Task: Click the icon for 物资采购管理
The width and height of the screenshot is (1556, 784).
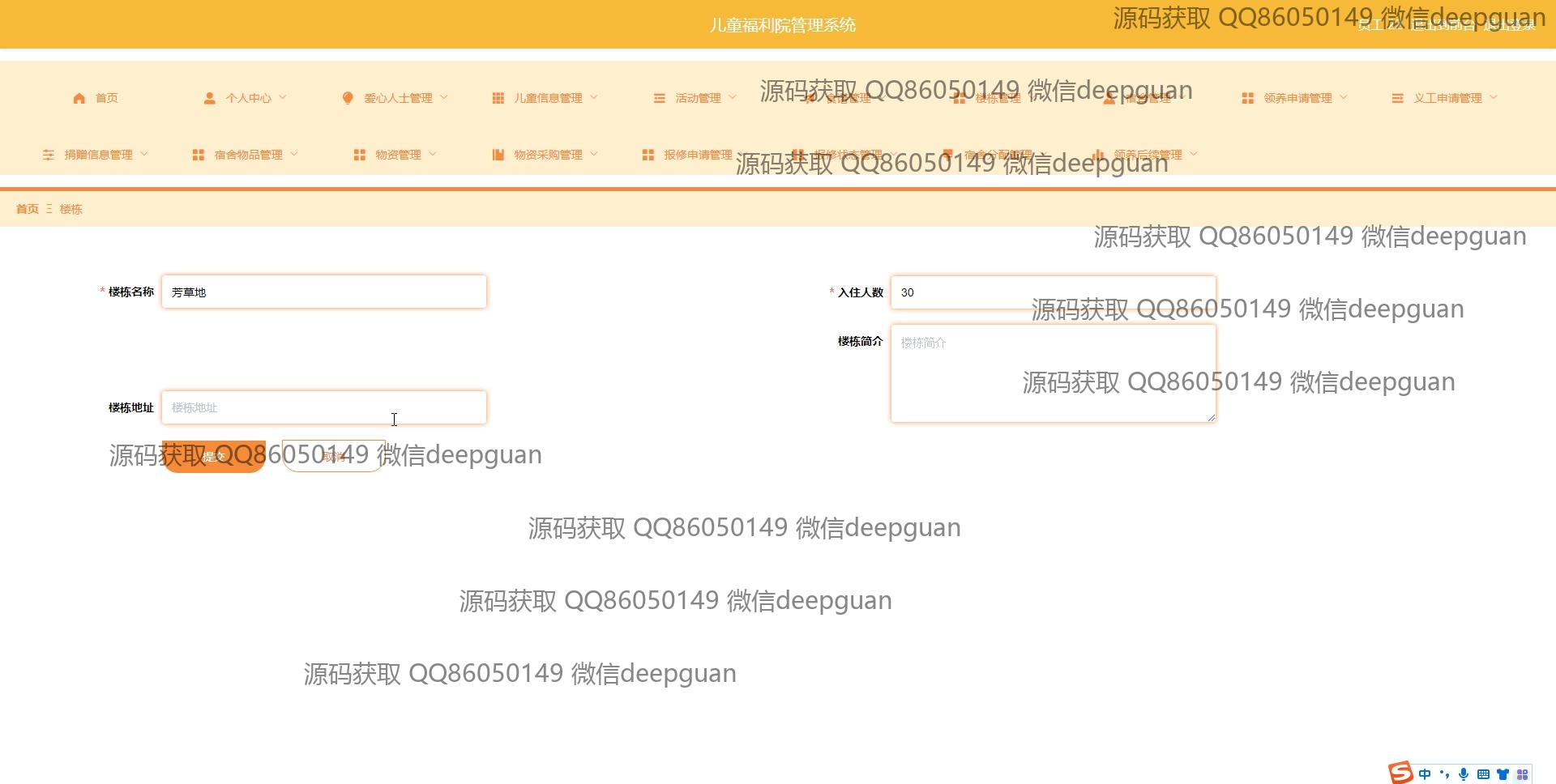Action: [498, 155]
